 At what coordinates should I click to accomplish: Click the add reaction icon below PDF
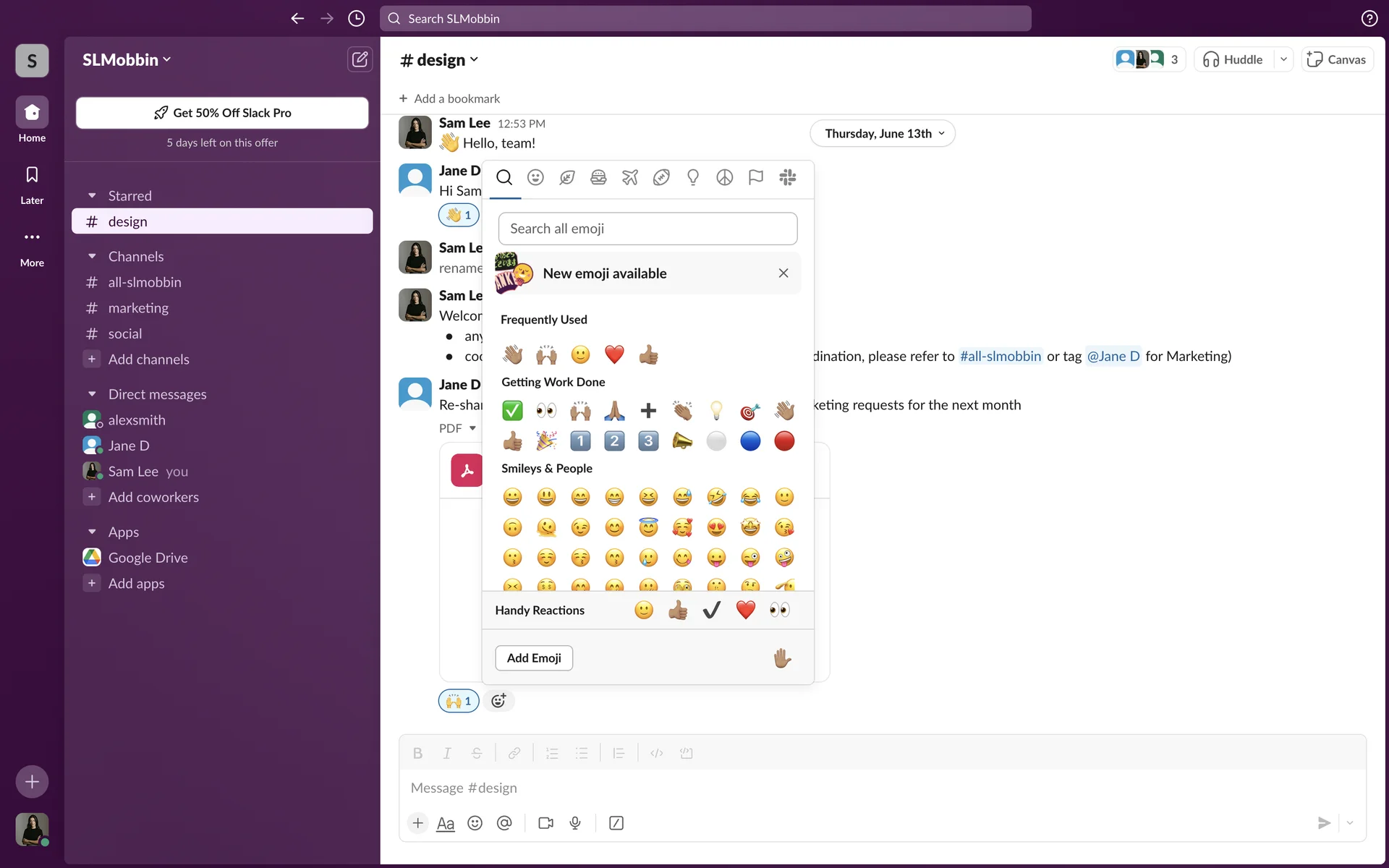click(498, 700)
